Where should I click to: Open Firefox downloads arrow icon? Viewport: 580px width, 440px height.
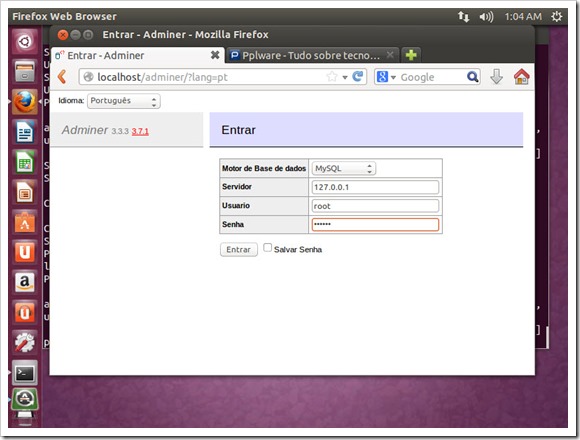coord(496,77)
